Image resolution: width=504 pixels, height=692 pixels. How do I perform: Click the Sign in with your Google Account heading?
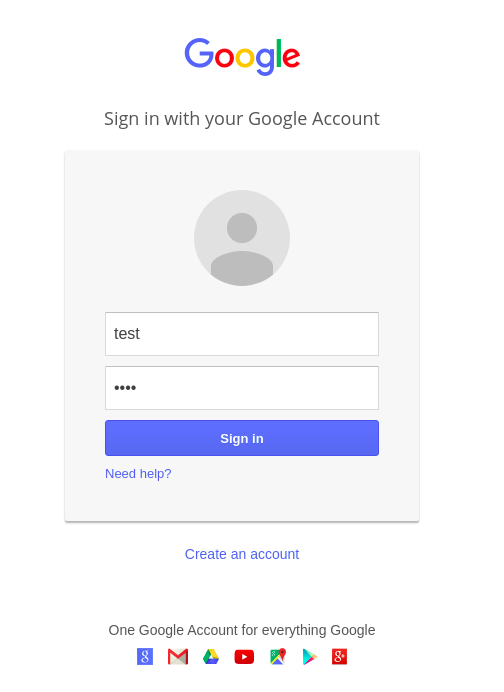pos(242,119)
